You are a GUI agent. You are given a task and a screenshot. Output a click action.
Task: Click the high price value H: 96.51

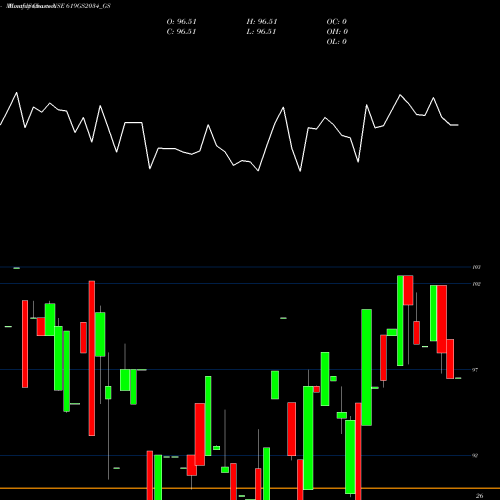262,22
